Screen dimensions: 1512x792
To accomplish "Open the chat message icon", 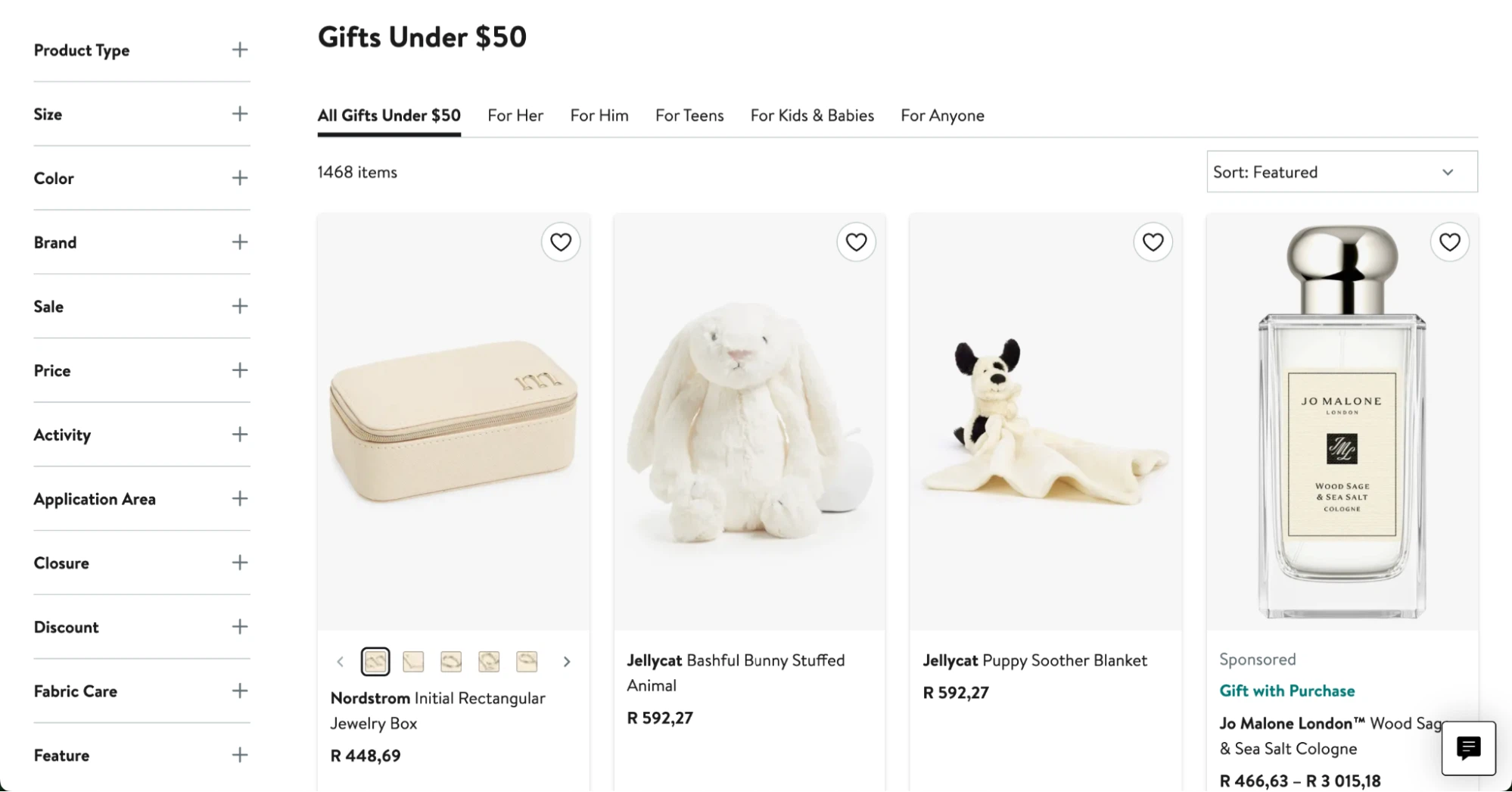I will [1468, 748].
